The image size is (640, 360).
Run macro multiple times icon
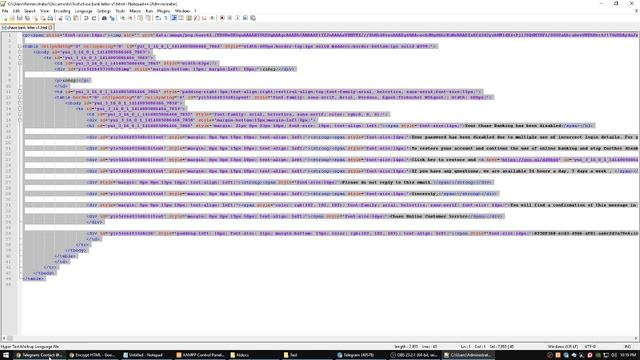[x=245, y=18]
